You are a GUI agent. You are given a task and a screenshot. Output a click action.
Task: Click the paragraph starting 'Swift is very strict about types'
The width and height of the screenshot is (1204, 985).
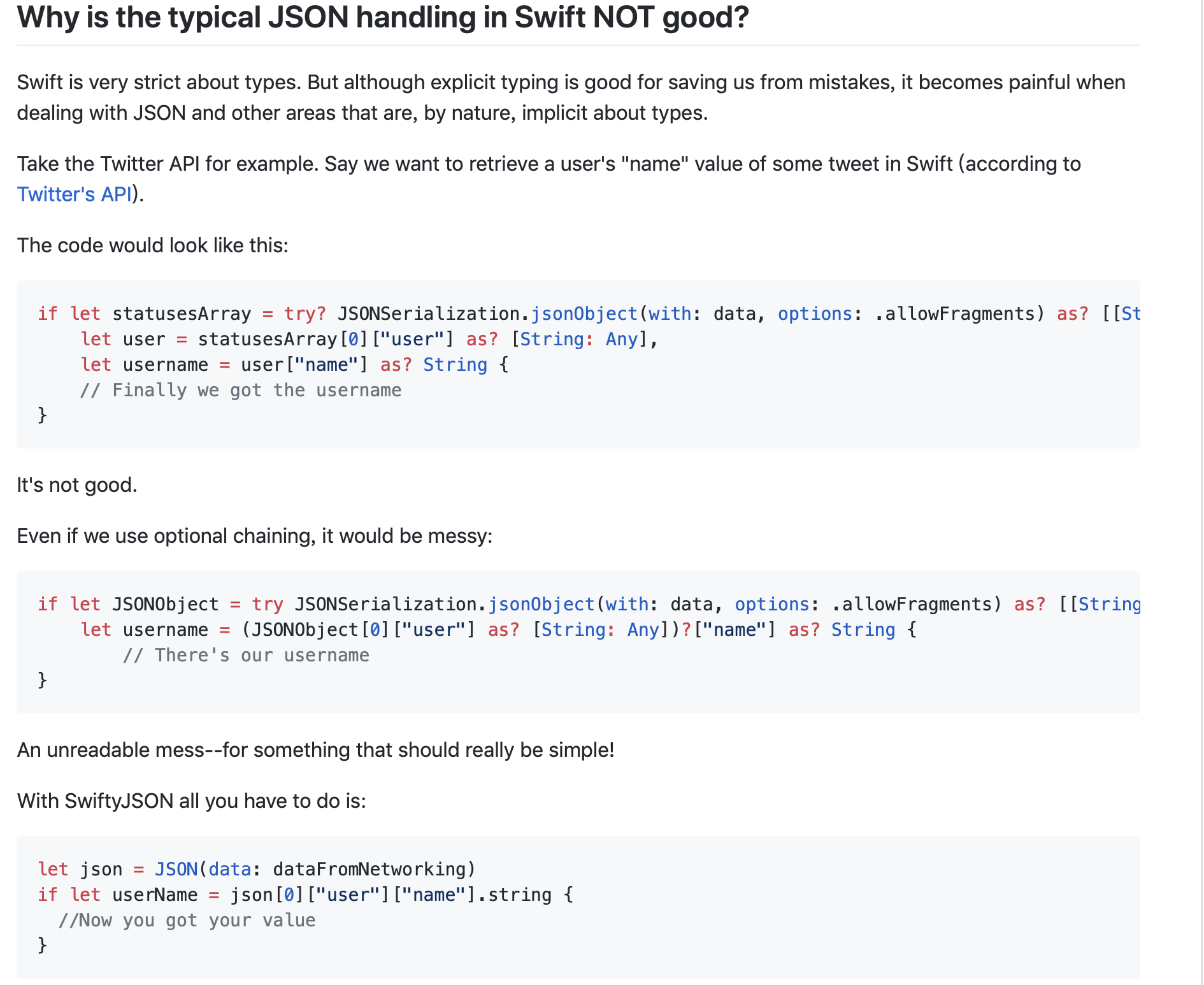point(571,97)
